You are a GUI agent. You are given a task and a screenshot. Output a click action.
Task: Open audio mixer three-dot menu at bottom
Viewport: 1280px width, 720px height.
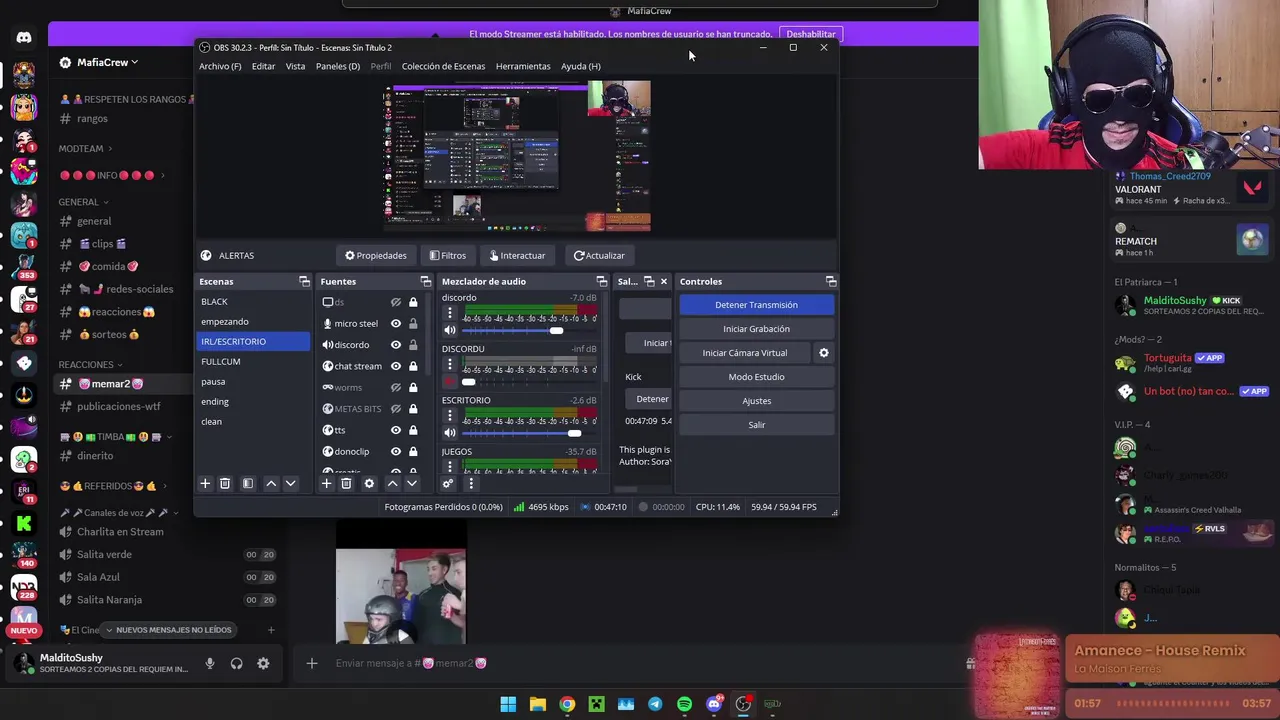(x=471, y=483)
